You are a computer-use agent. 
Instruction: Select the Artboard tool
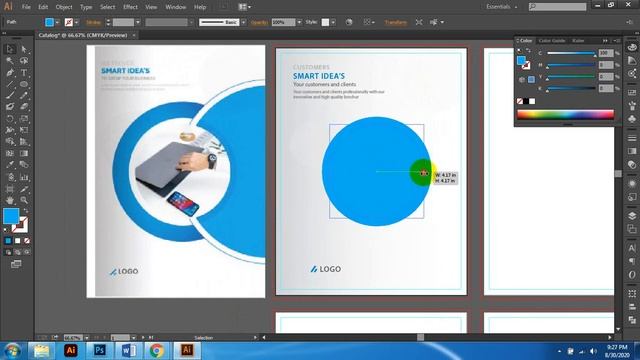(x=10, y=189)
